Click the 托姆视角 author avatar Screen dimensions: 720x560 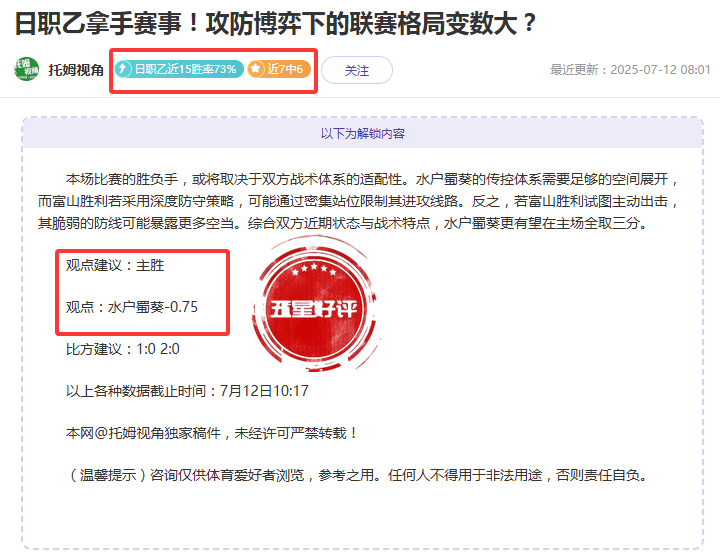pyautogui.click(x=26, y=69)
